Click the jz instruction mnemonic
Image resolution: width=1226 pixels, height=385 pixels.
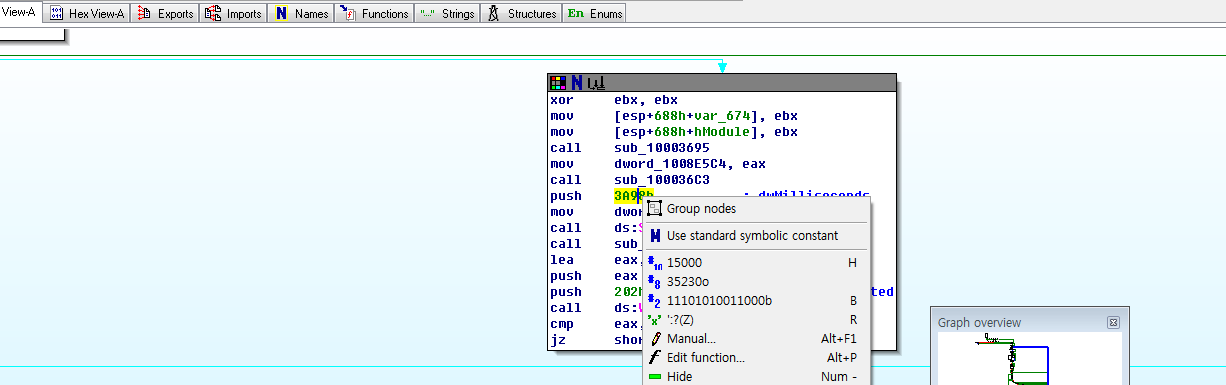click(557, 340)
